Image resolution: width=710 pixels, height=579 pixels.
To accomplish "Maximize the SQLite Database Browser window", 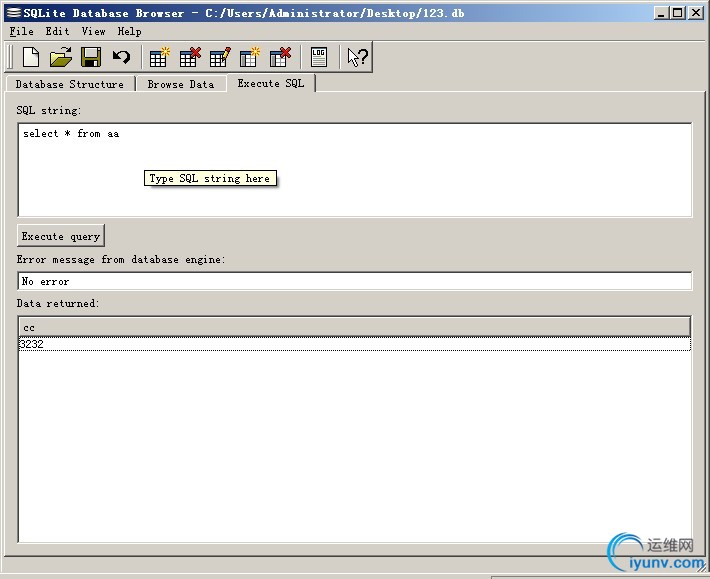I will pyautogui.click(x=677, y=13).
